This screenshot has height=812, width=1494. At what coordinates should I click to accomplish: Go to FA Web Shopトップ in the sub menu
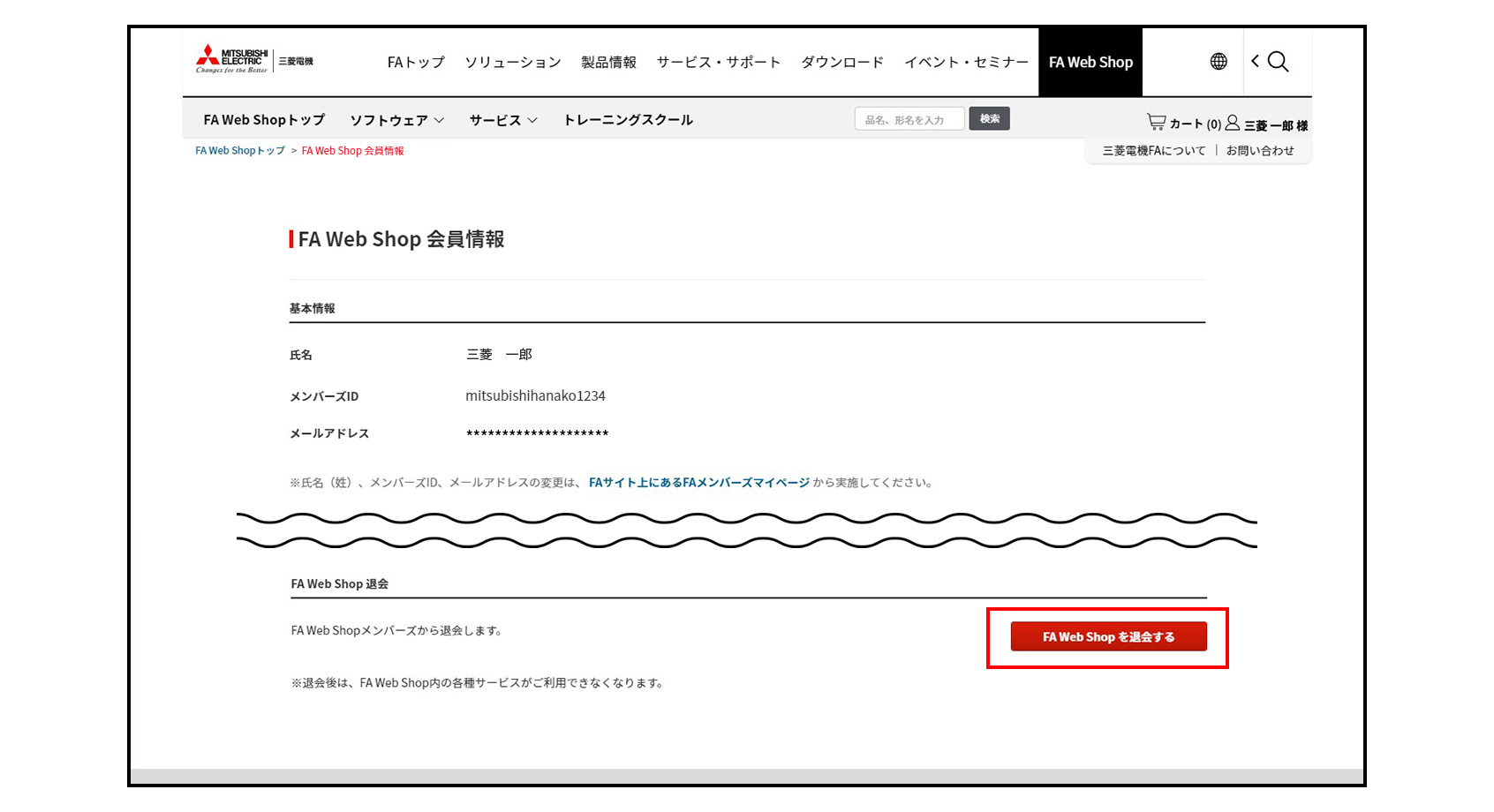(x=264, y=120)
